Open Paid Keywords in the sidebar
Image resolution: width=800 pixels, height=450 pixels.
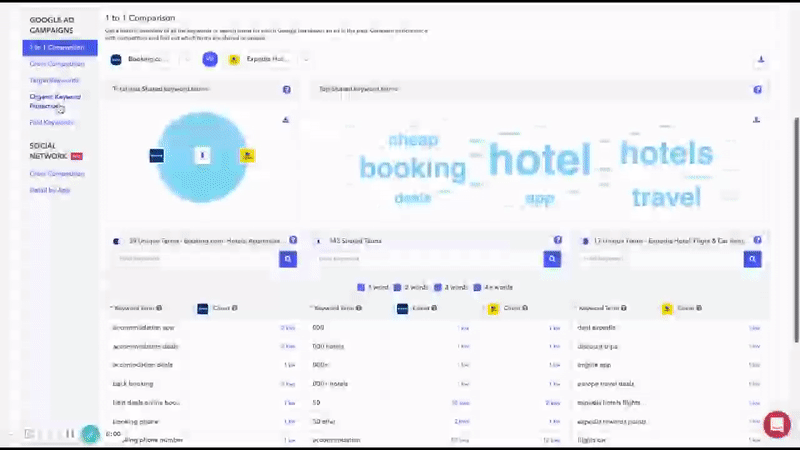click(x=52, y=122)
